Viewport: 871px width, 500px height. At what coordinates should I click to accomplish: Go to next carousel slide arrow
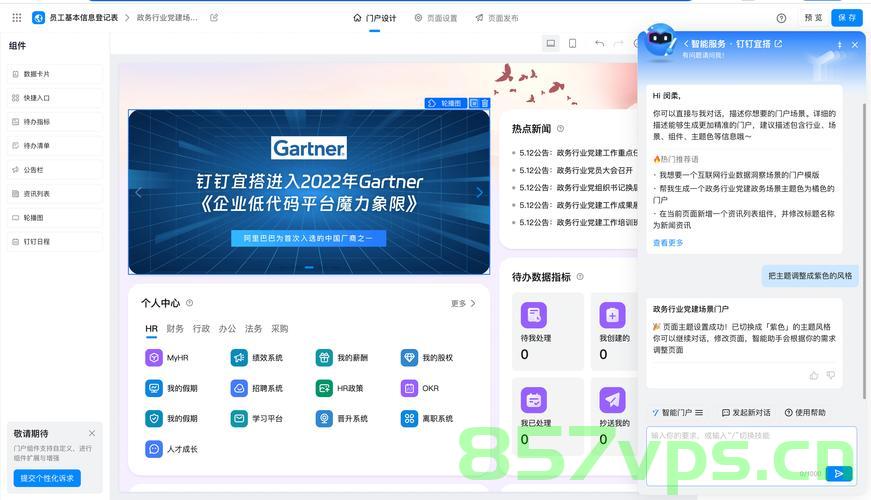pos(479,192)
